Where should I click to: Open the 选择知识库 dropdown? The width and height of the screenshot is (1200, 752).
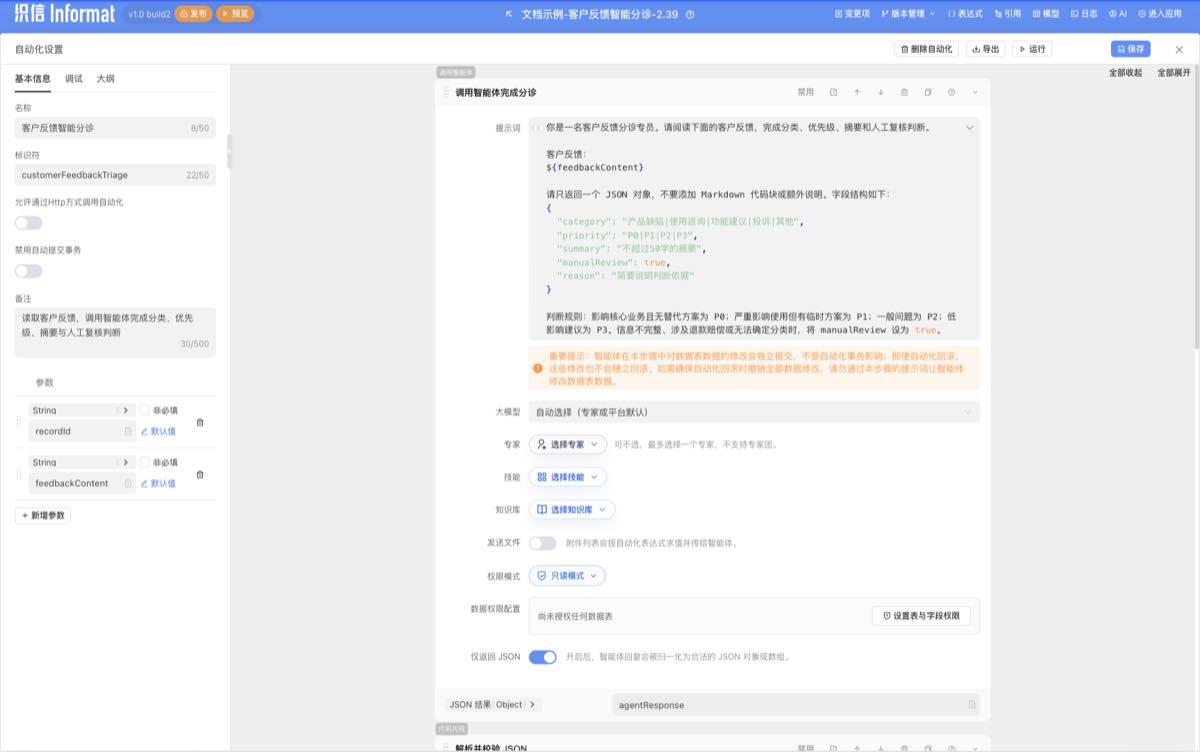tap(571, 509)
